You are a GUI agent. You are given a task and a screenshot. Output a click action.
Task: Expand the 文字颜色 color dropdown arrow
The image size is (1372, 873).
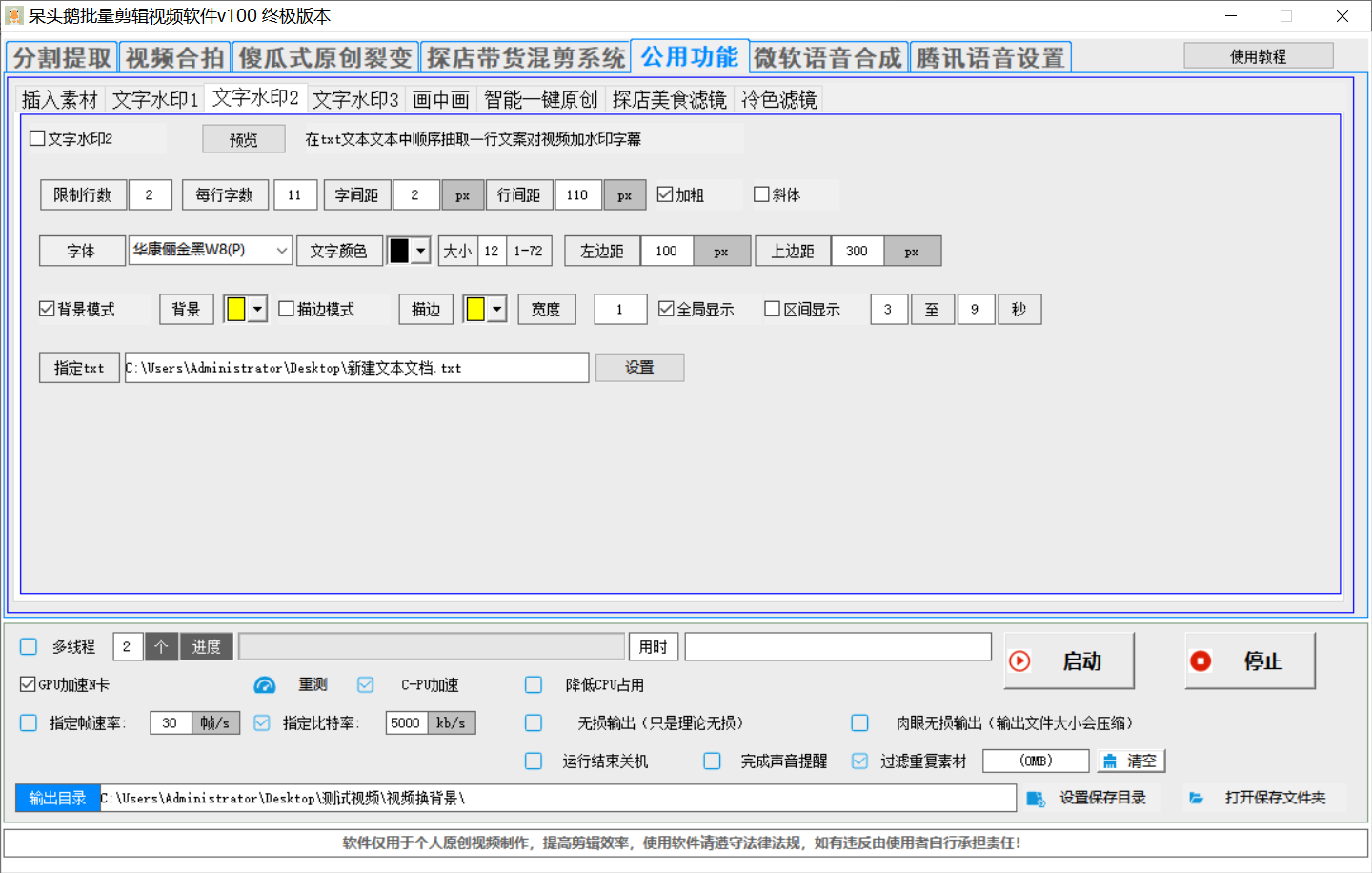420,251
